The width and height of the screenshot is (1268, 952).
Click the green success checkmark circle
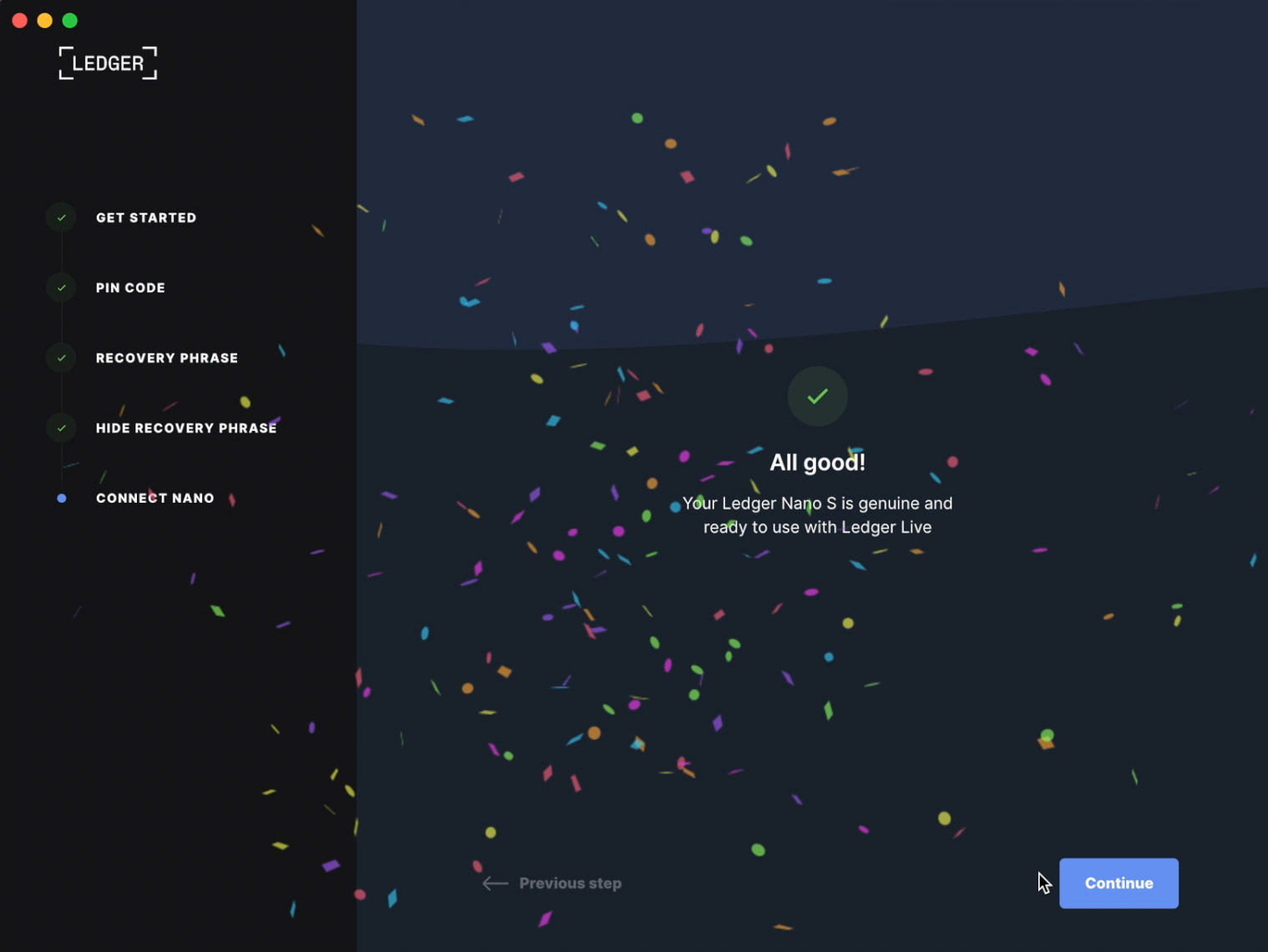[818, 396]
